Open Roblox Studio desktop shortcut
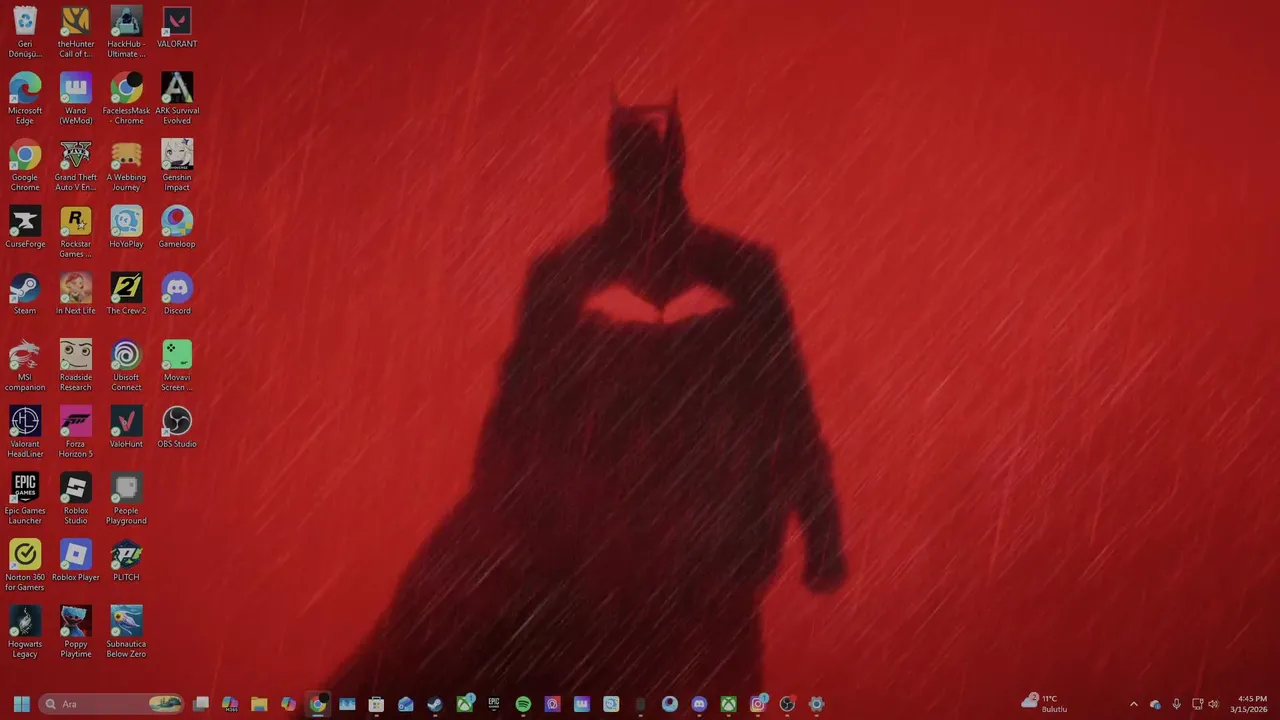Screen dimensions: 1280x720 pos(76,499)
